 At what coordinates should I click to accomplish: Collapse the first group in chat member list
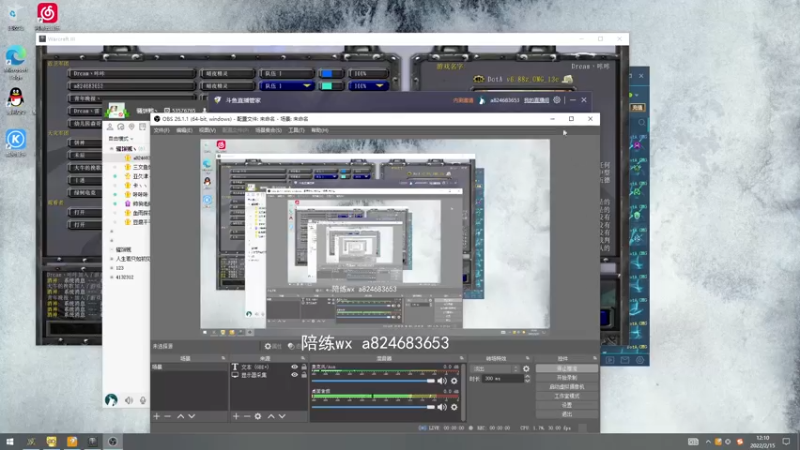[112, 148]
